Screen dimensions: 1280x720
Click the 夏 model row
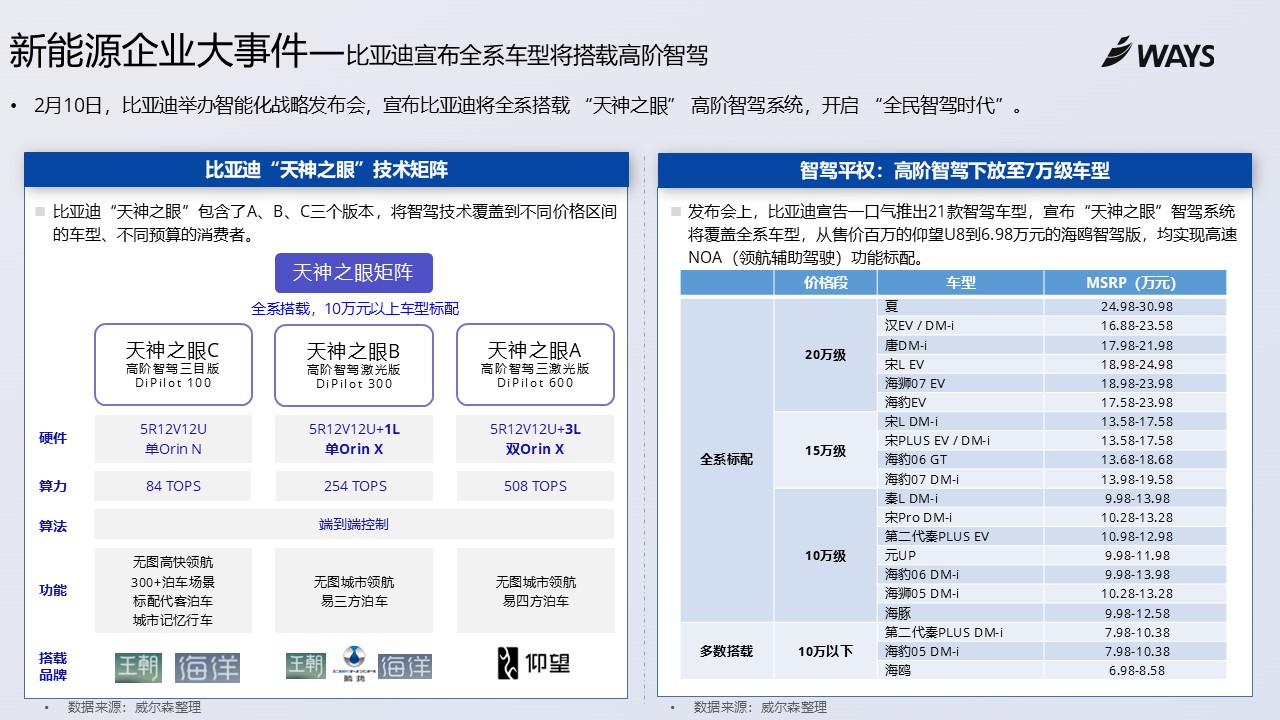pos(961,306)
